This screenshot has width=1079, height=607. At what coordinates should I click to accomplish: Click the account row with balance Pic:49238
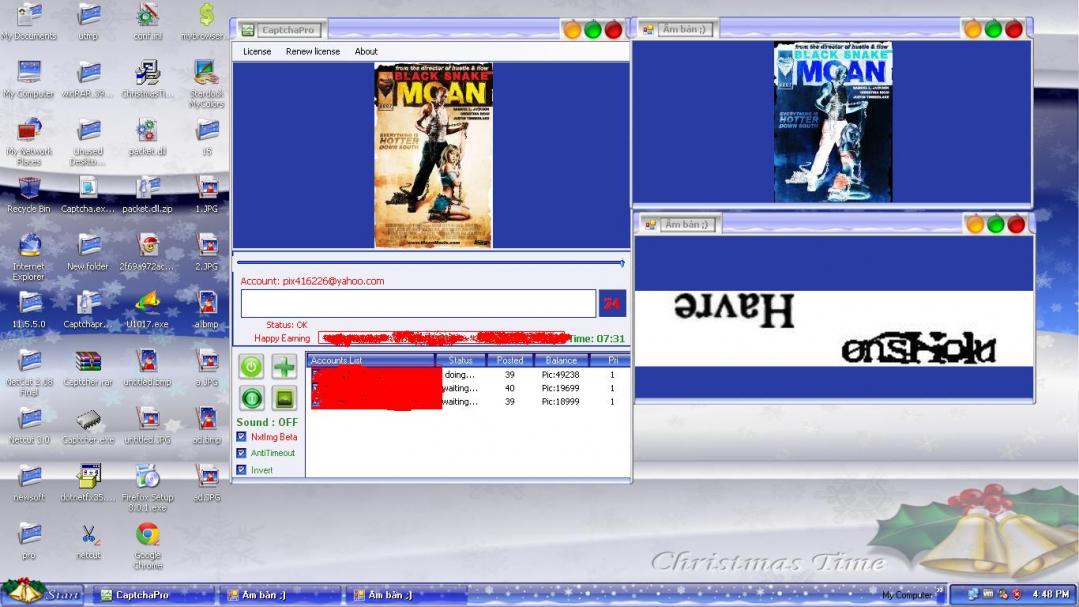468,375
